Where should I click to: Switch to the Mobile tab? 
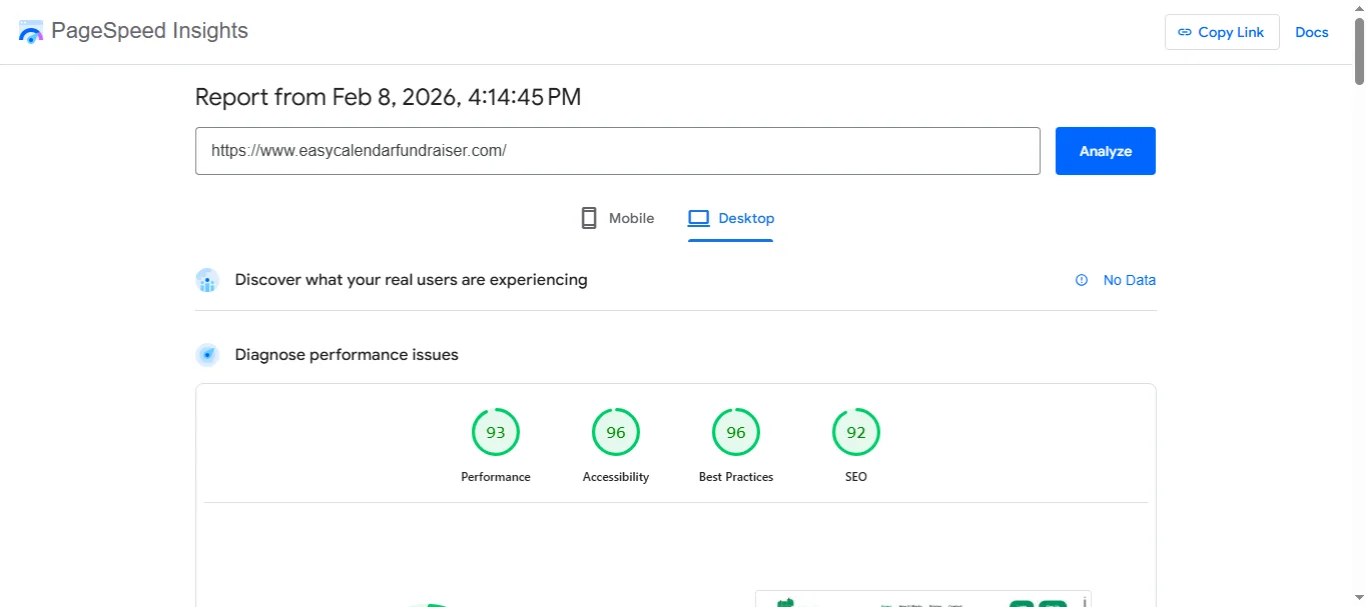[617, 218]
